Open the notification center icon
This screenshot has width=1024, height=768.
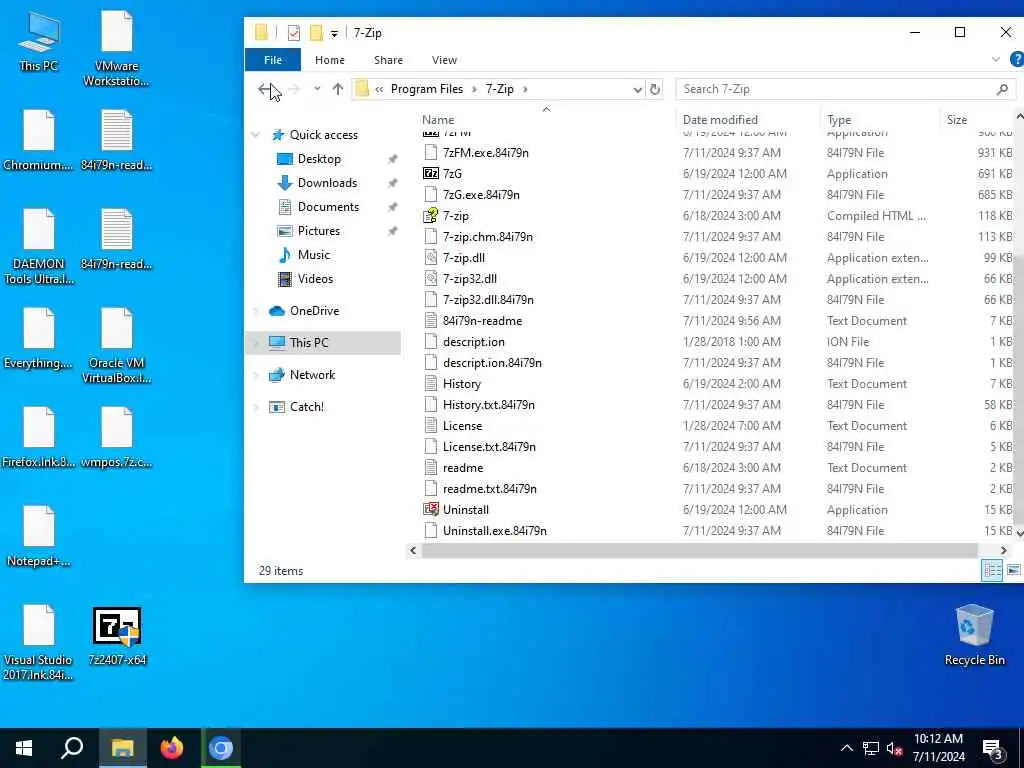pyautogui.click(x=993, y=749)
